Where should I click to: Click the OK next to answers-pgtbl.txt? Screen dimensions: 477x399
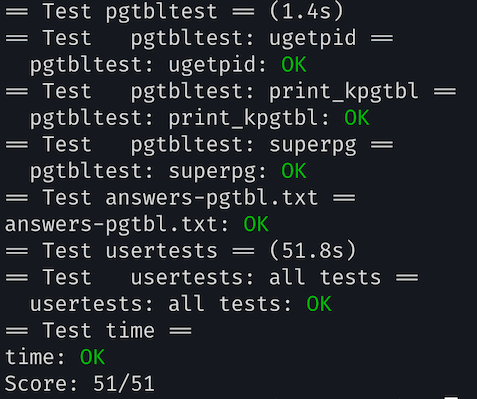tap(256, 224)
